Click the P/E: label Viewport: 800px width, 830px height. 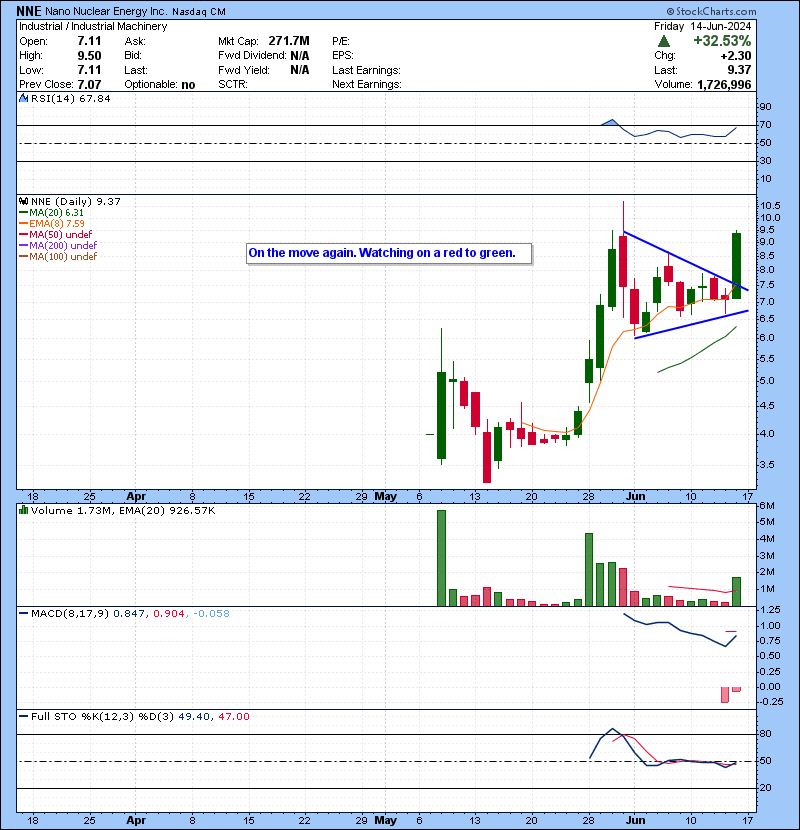(341, 41)
